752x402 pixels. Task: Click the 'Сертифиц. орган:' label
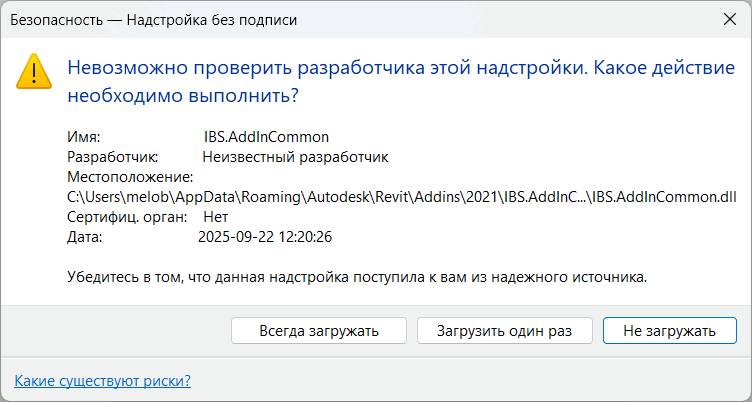(x=127, y=217)
